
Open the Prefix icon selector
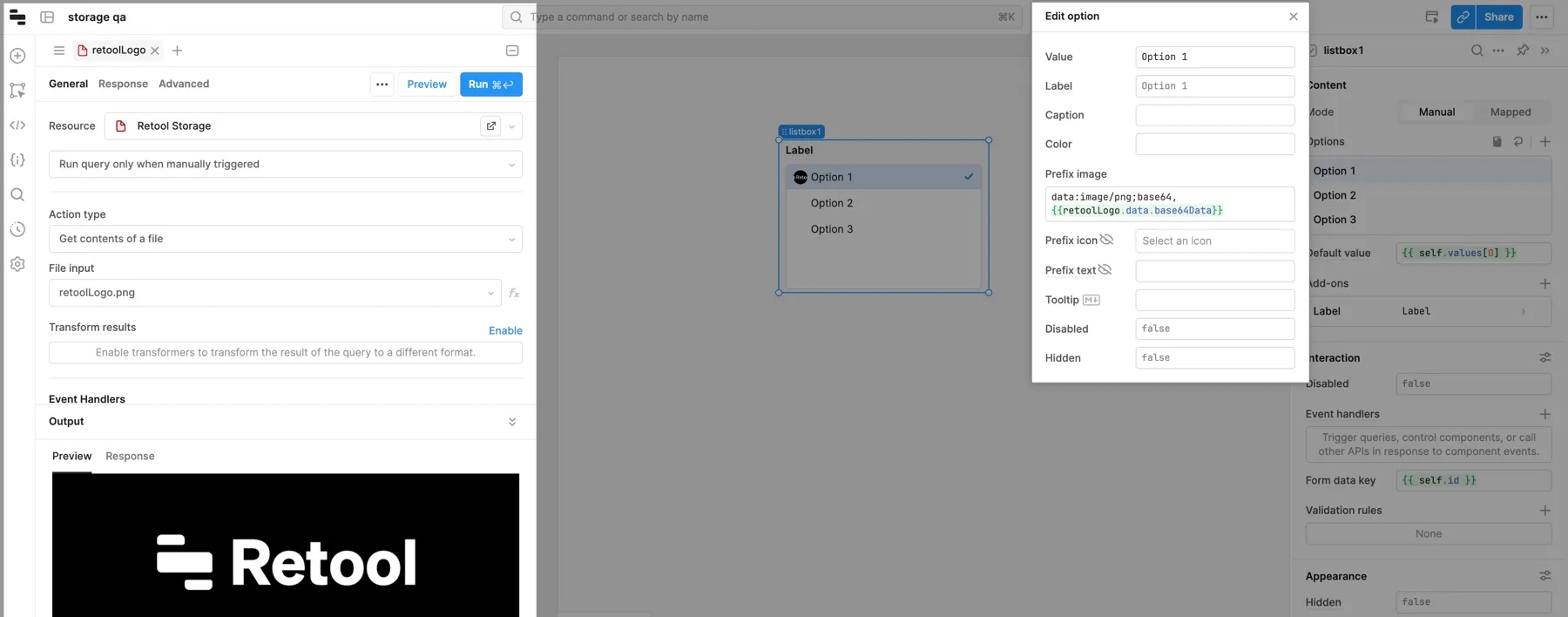(1214, 241)
